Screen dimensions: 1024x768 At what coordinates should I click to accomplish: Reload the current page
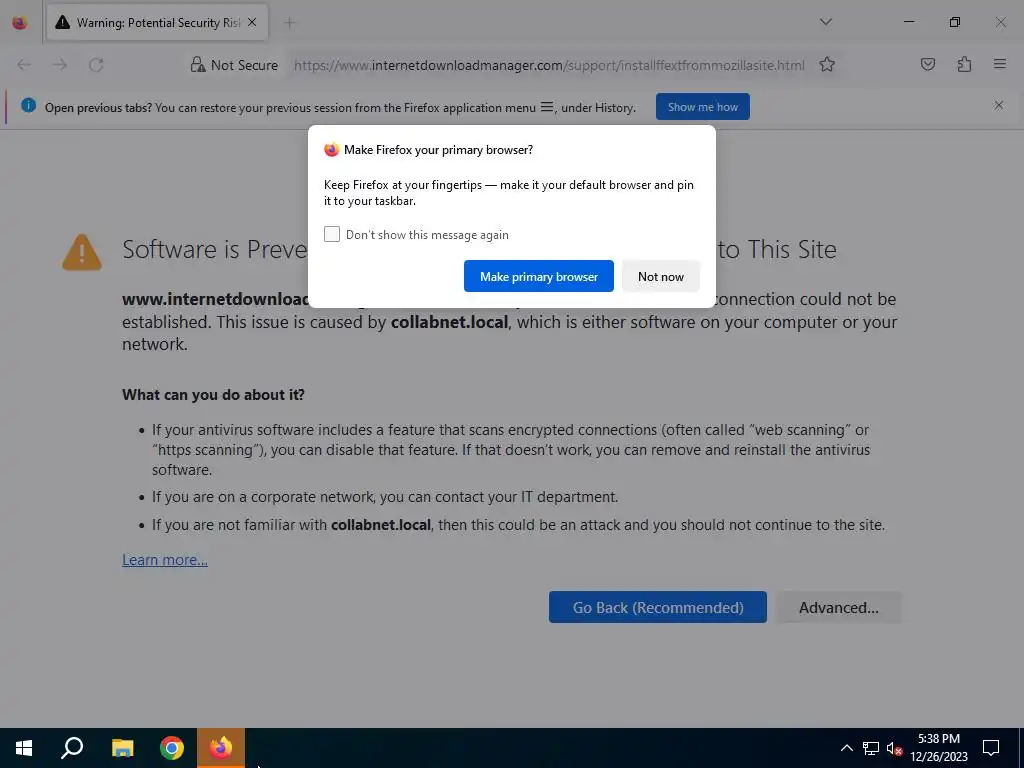pyautogui.click(x=96, y=65)
